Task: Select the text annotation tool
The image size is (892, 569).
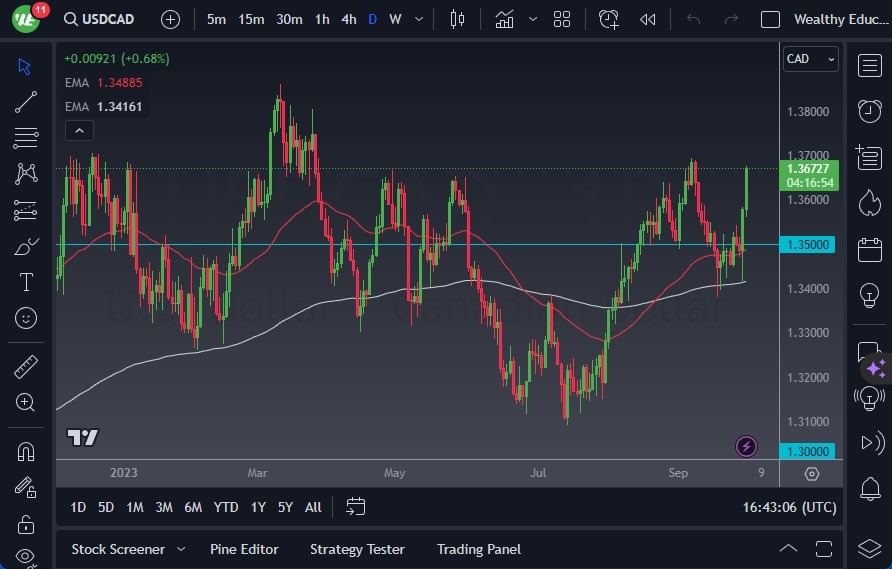Action: pos(26,282)
